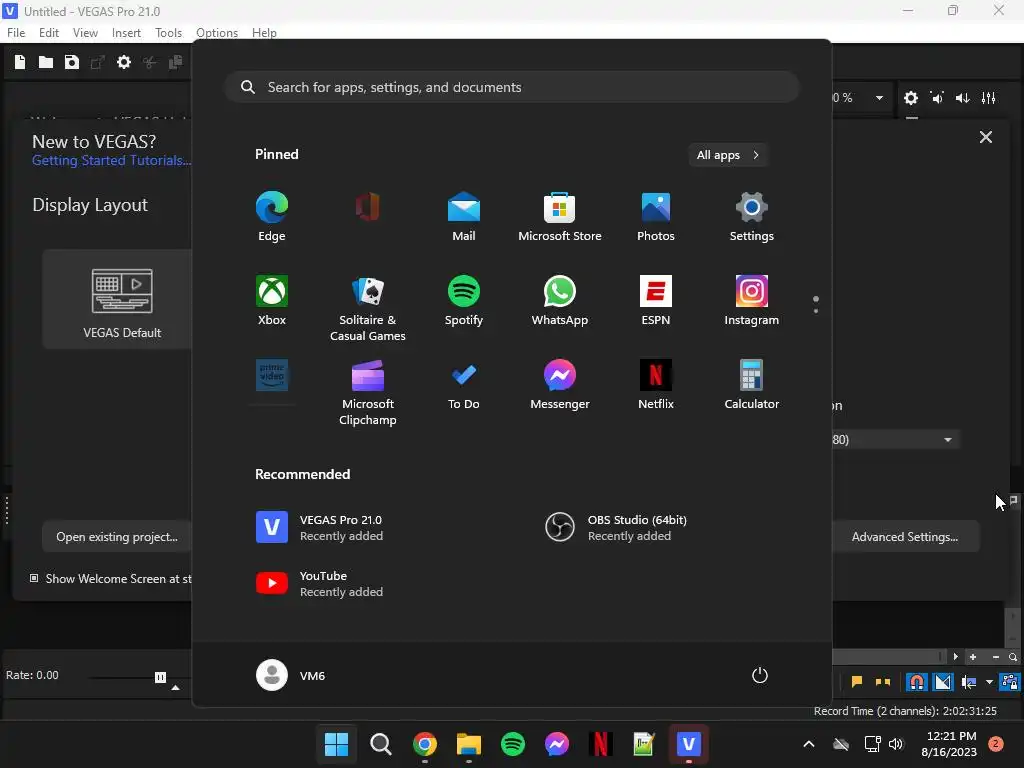Show hidden tray icons chevron

pyautogui.click(x=808, y=744)
